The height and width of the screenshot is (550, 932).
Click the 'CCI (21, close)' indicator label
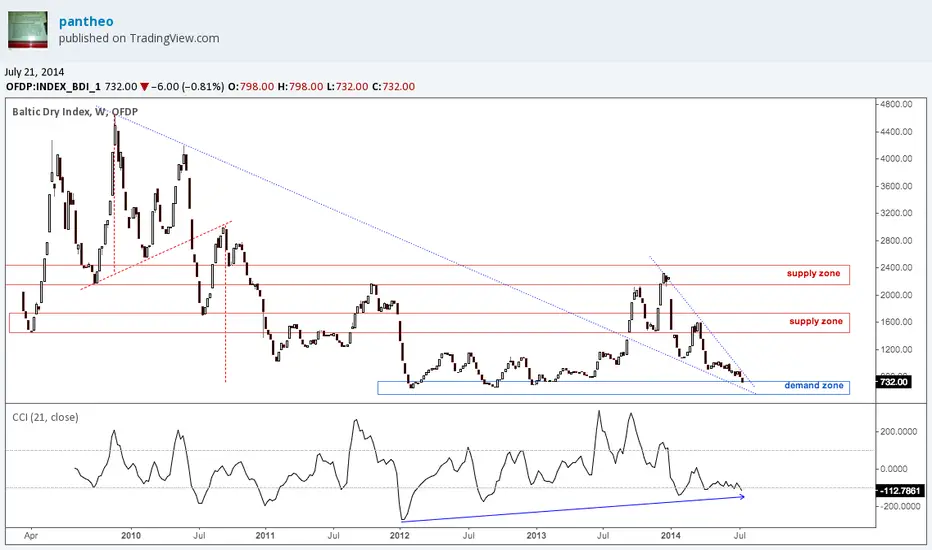pos(45,417)
